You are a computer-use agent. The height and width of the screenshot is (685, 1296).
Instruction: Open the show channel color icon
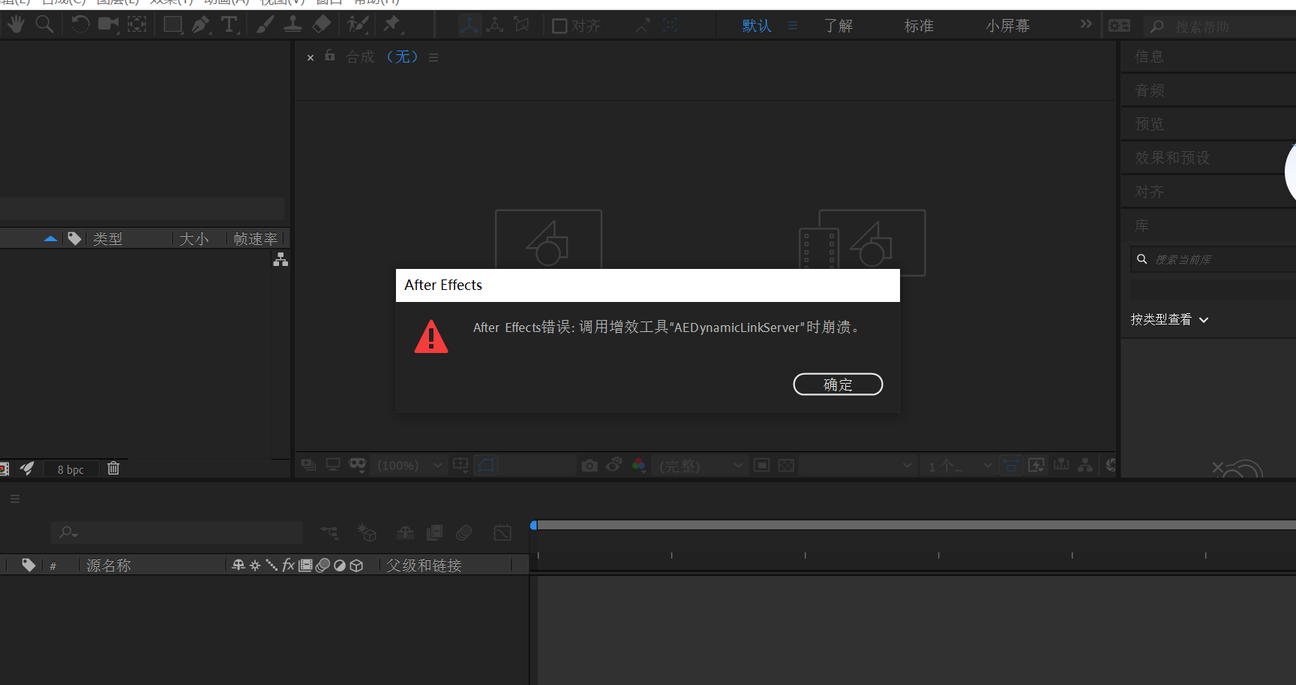(x=639, y=465)
